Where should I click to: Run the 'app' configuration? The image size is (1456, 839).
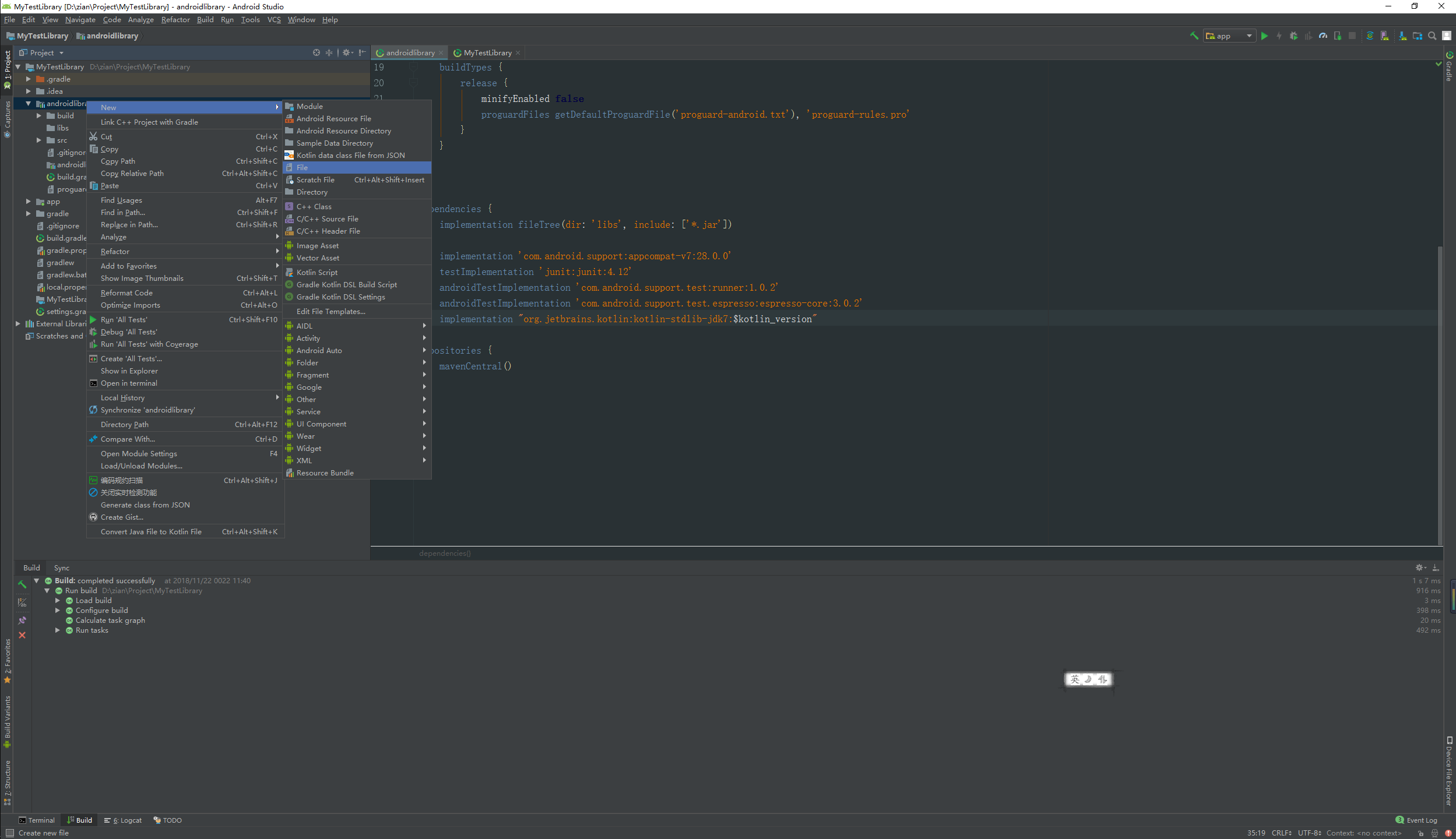[1265, 36]
